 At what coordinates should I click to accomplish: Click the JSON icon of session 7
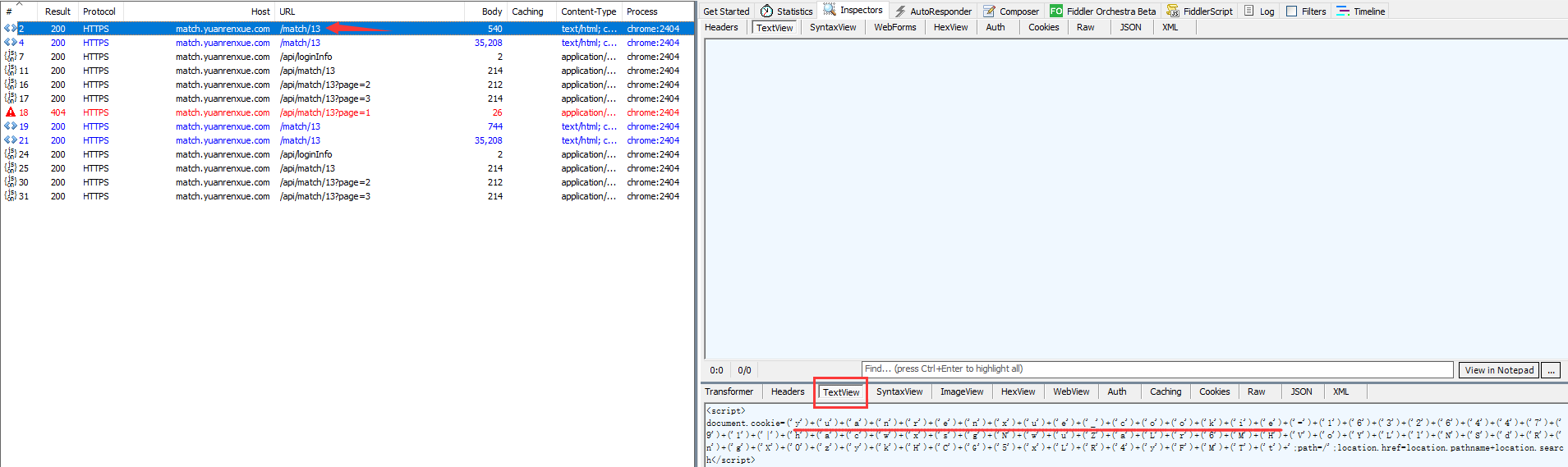click(11, 57)
